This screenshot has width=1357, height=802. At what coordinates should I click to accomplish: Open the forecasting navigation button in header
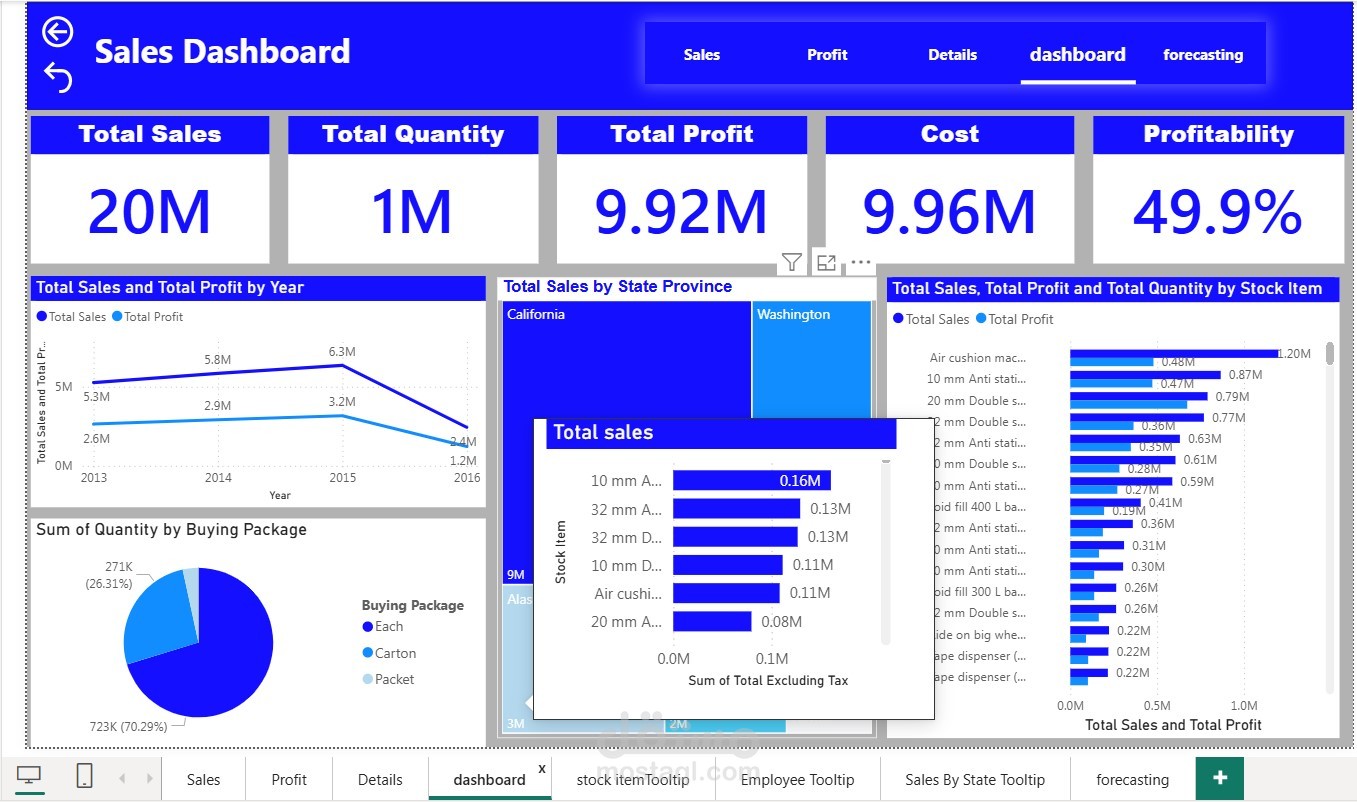pyautogui.click(x=1203, y=55)
